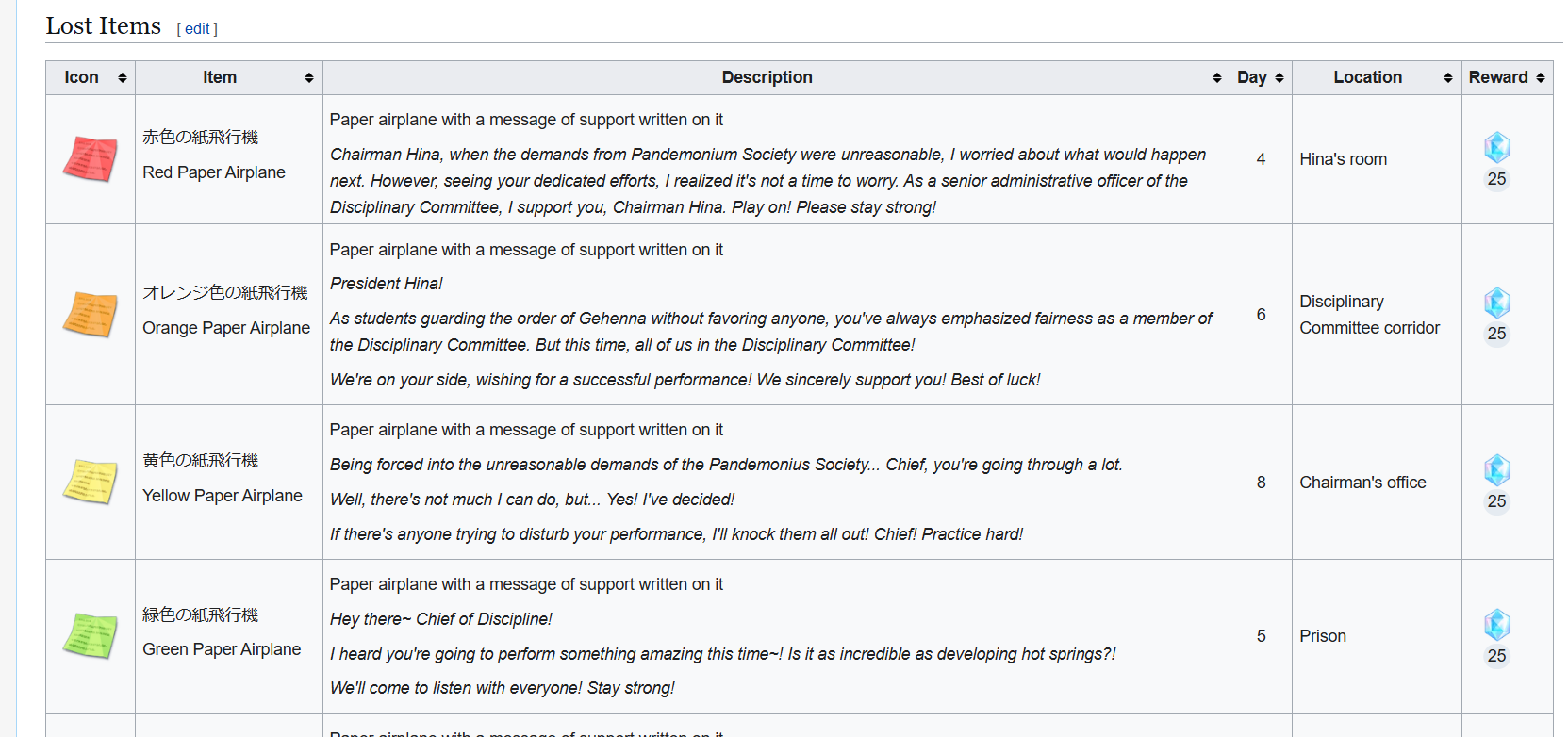
Task: Click the Green Paper Airplane icon
Action: tap(91, 635)
